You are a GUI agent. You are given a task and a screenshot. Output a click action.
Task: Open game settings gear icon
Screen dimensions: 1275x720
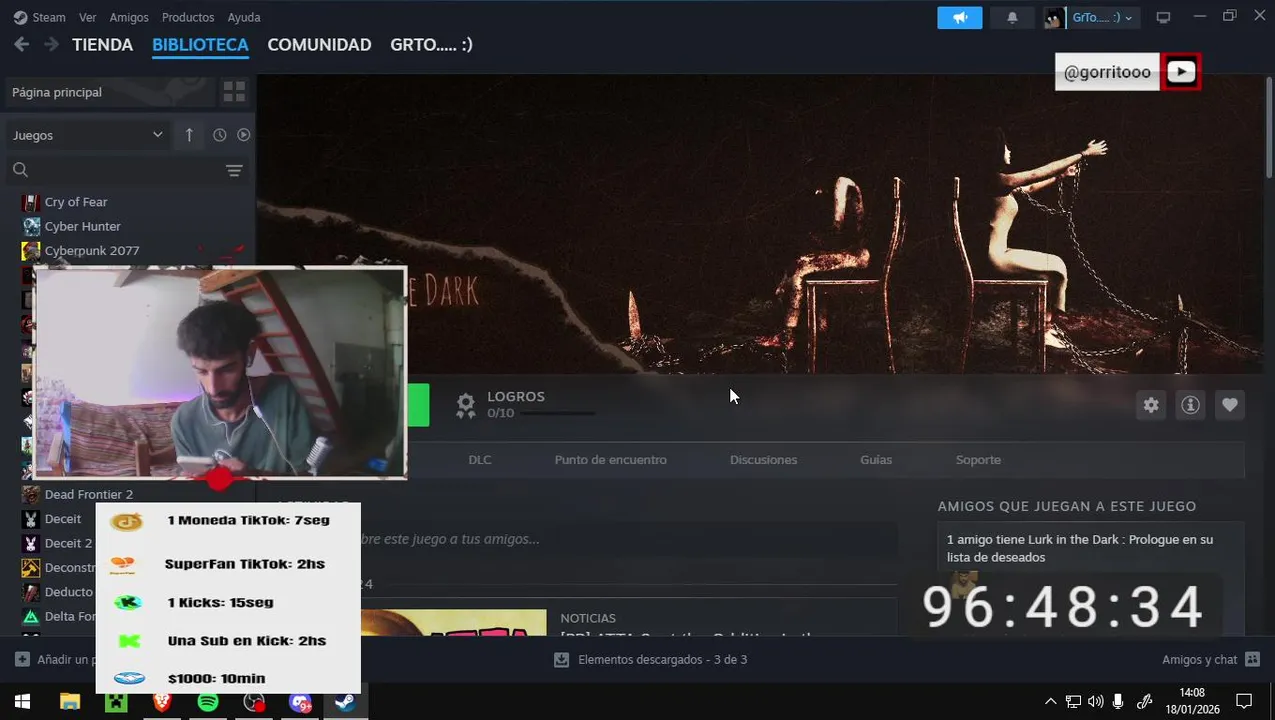(1151, 405)
